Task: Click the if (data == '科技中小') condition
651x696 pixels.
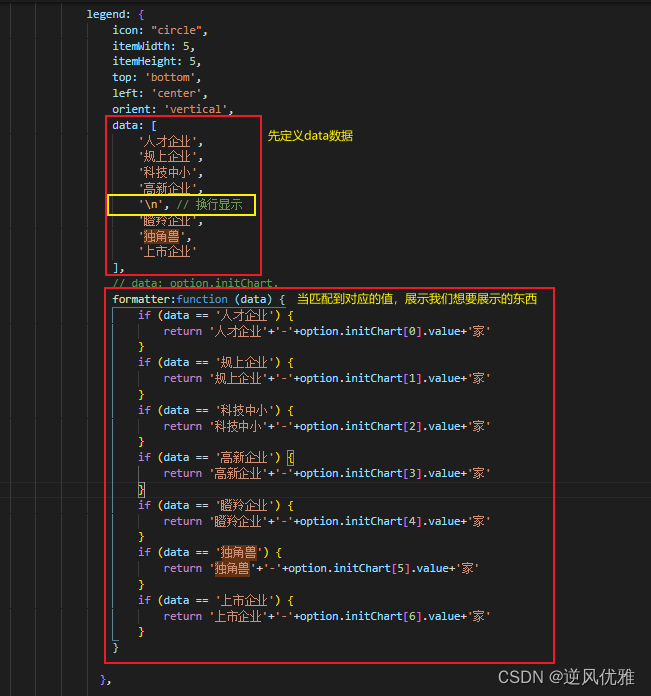Action: click(x=216, y=411)
